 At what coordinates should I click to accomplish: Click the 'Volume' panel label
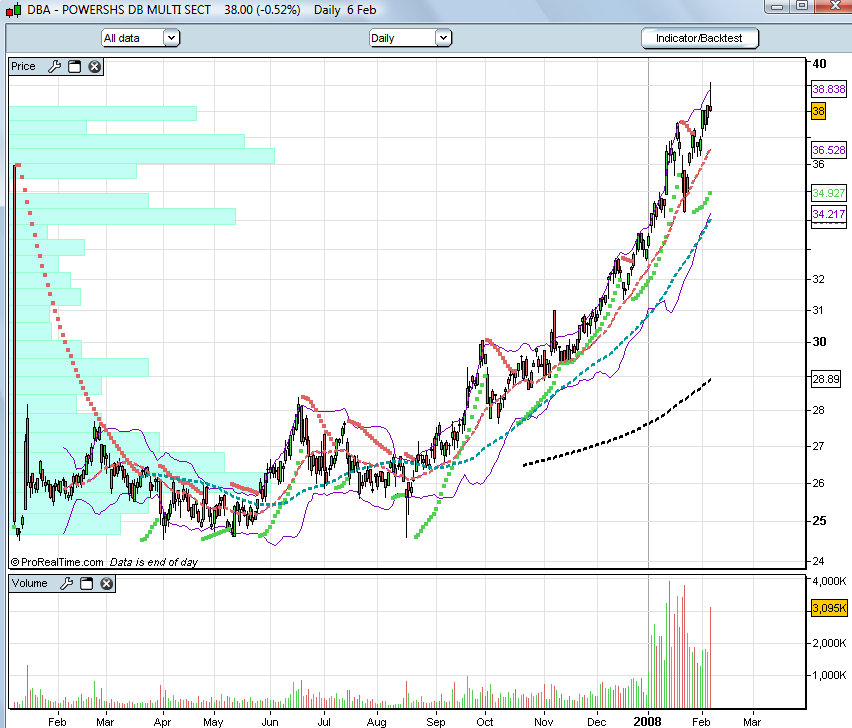(30, 583)
